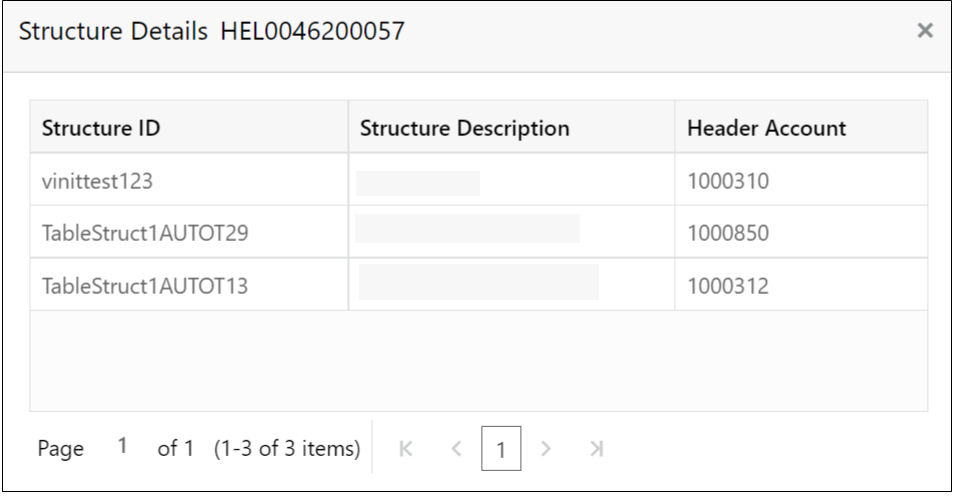The height and width of the screenshot is (496, 957).
Task: Click description cell of vinittest123 row
Action: tap(418, 182)
